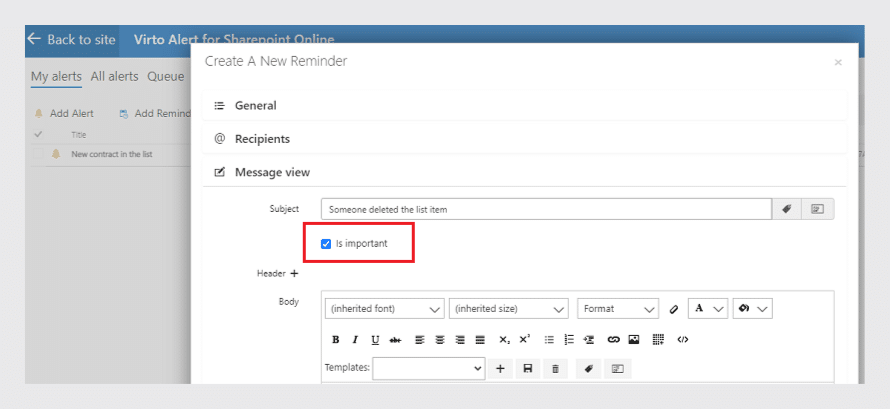This screenshot has width=890, height=409.
Task: Switch to Queue tab
Action: tap(166, 77)
